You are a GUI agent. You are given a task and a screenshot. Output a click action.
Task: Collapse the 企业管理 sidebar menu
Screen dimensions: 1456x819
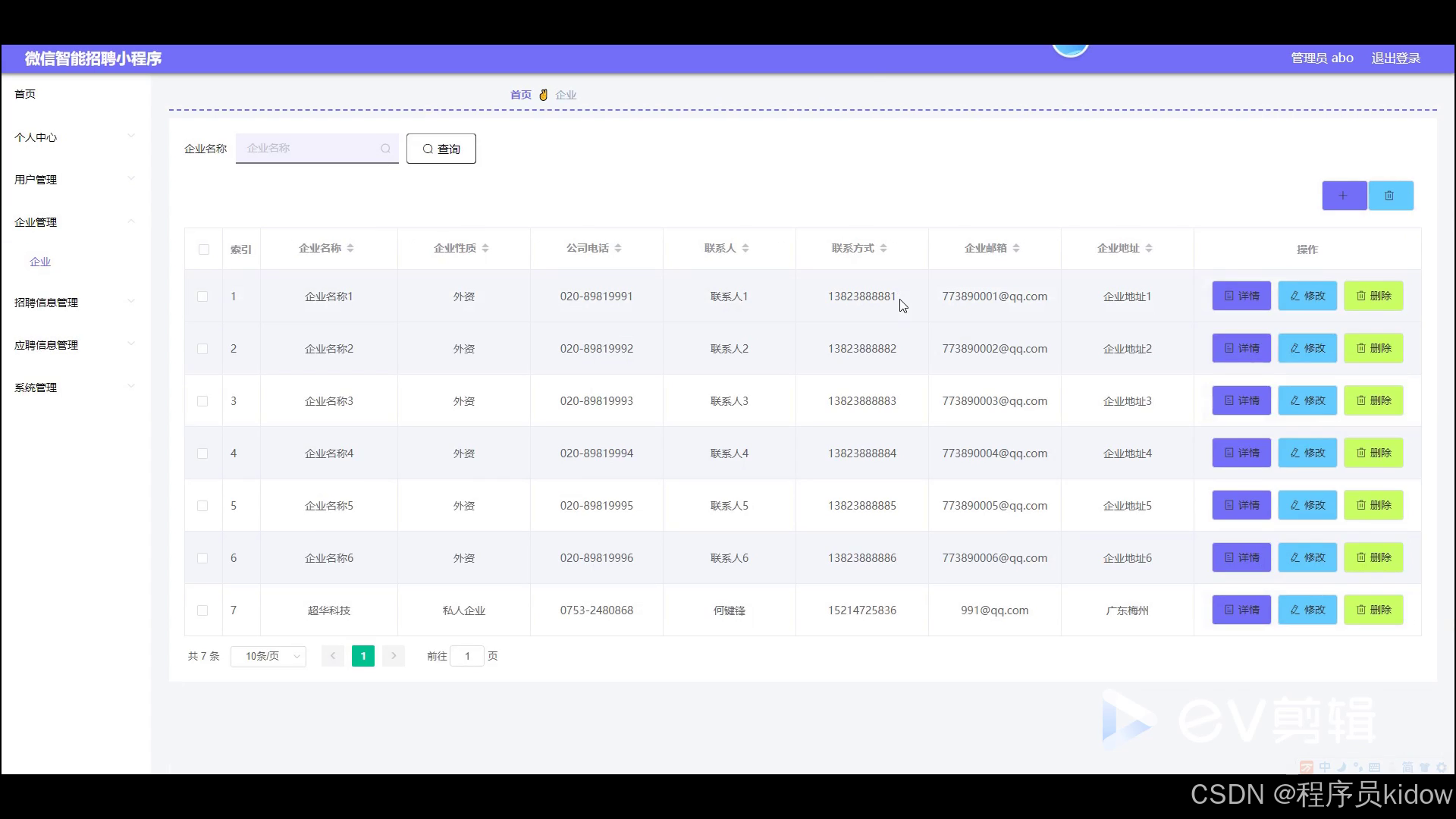(75, 222)
